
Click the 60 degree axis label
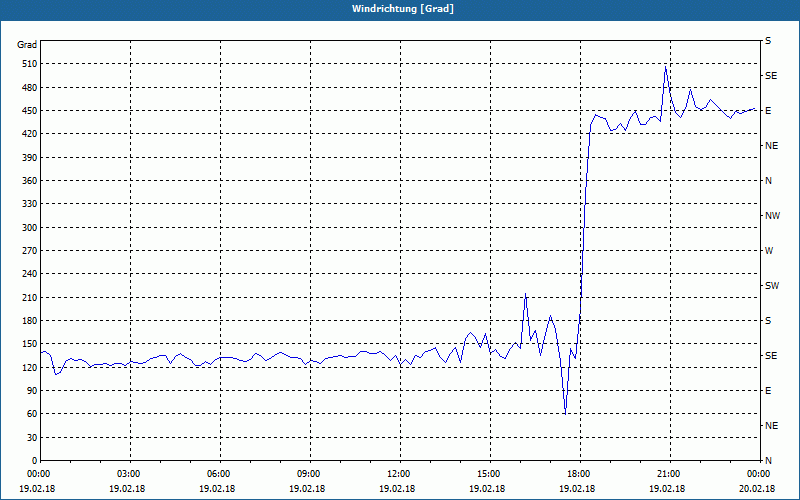[x=33, y=413]
